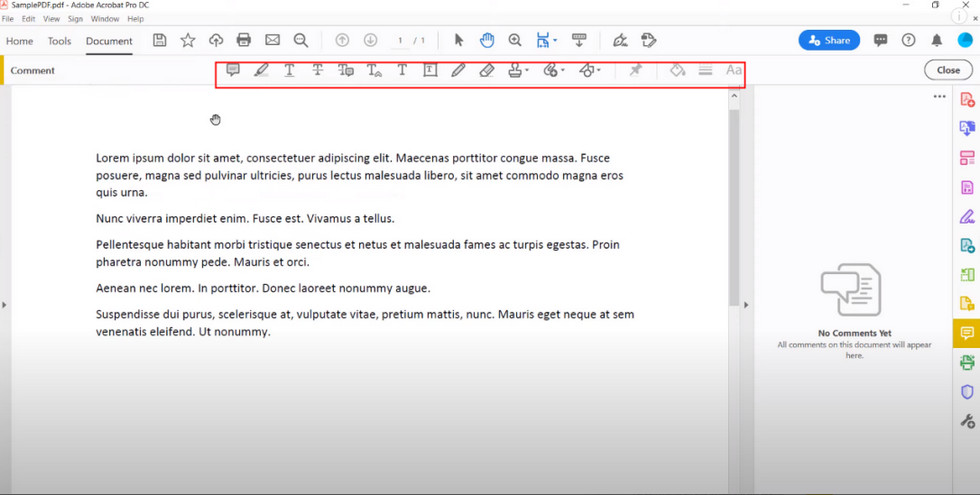Activate the eraser tool
The image size is (980, 495).
click(x=486, y=70)
